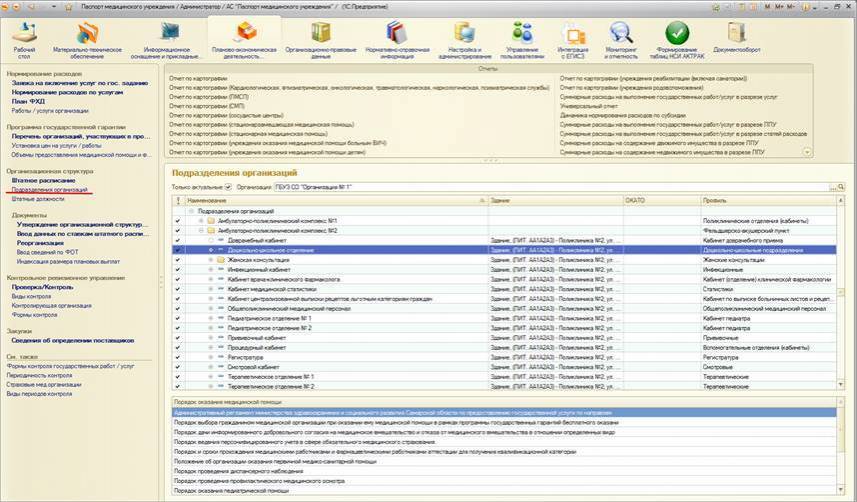Open Настройка и администрирование section
Image resolution: width=857 pixels, height=502 pixels.
click(465, 35)
